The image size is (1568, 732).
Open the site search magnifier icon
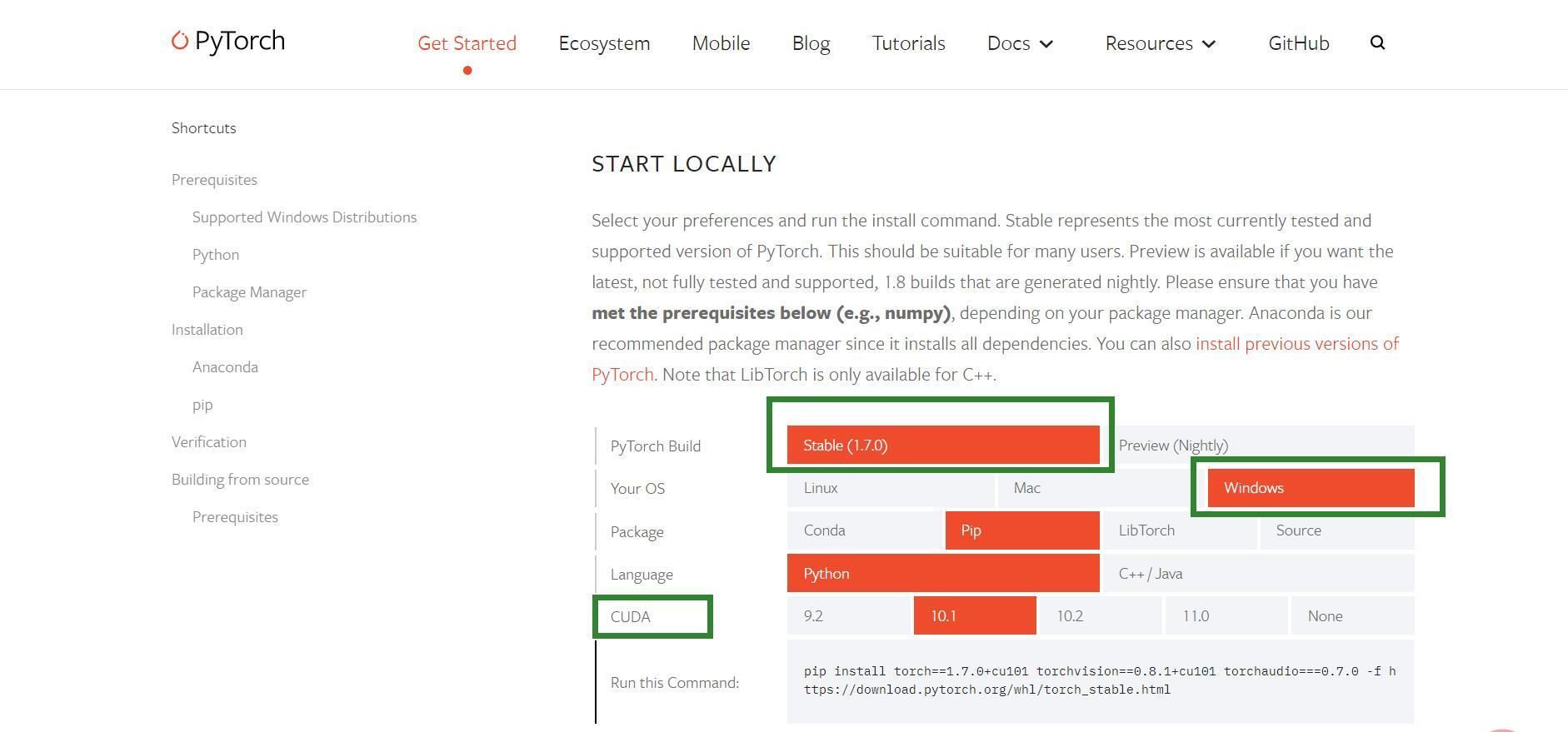[1377, 42]
